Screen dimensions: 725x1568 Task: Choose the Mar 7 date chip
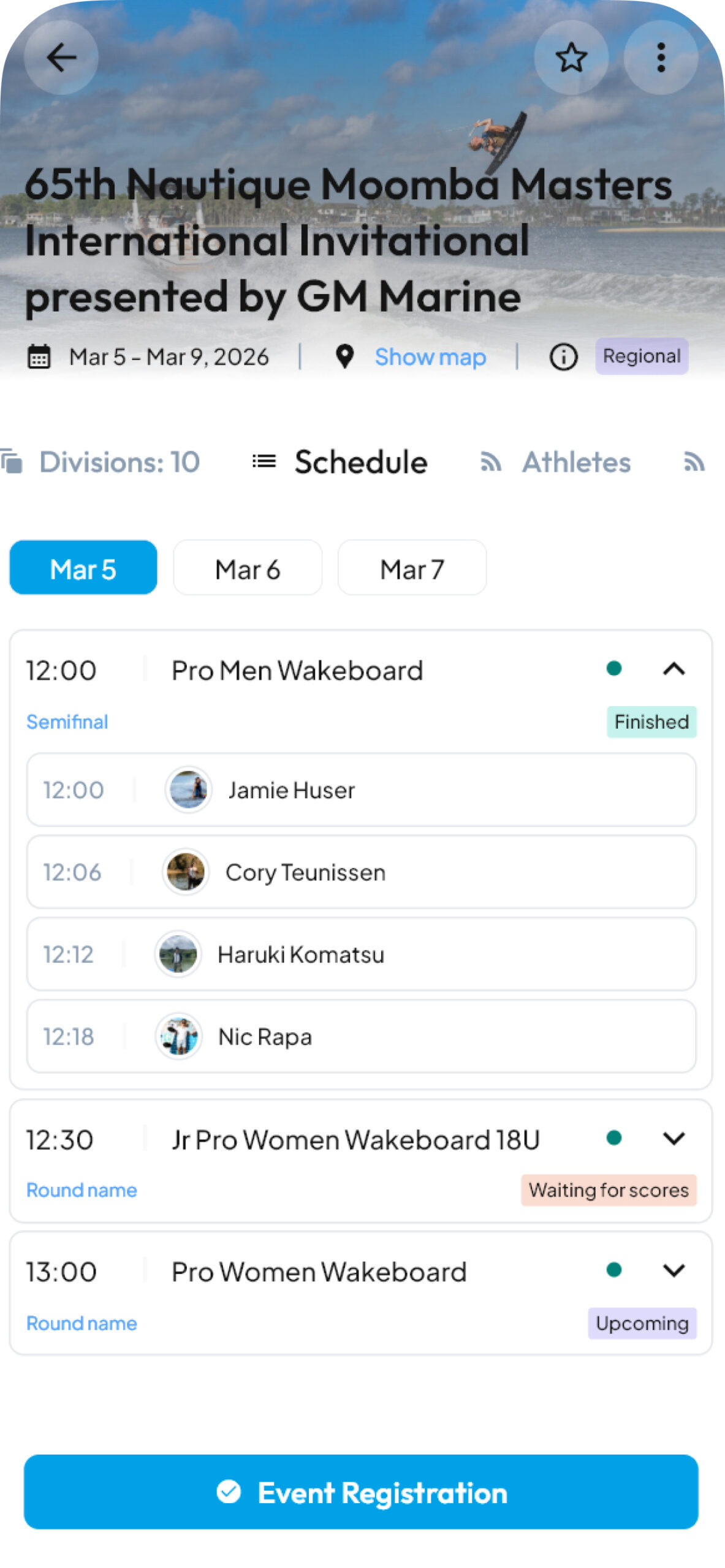coord(412,568)
